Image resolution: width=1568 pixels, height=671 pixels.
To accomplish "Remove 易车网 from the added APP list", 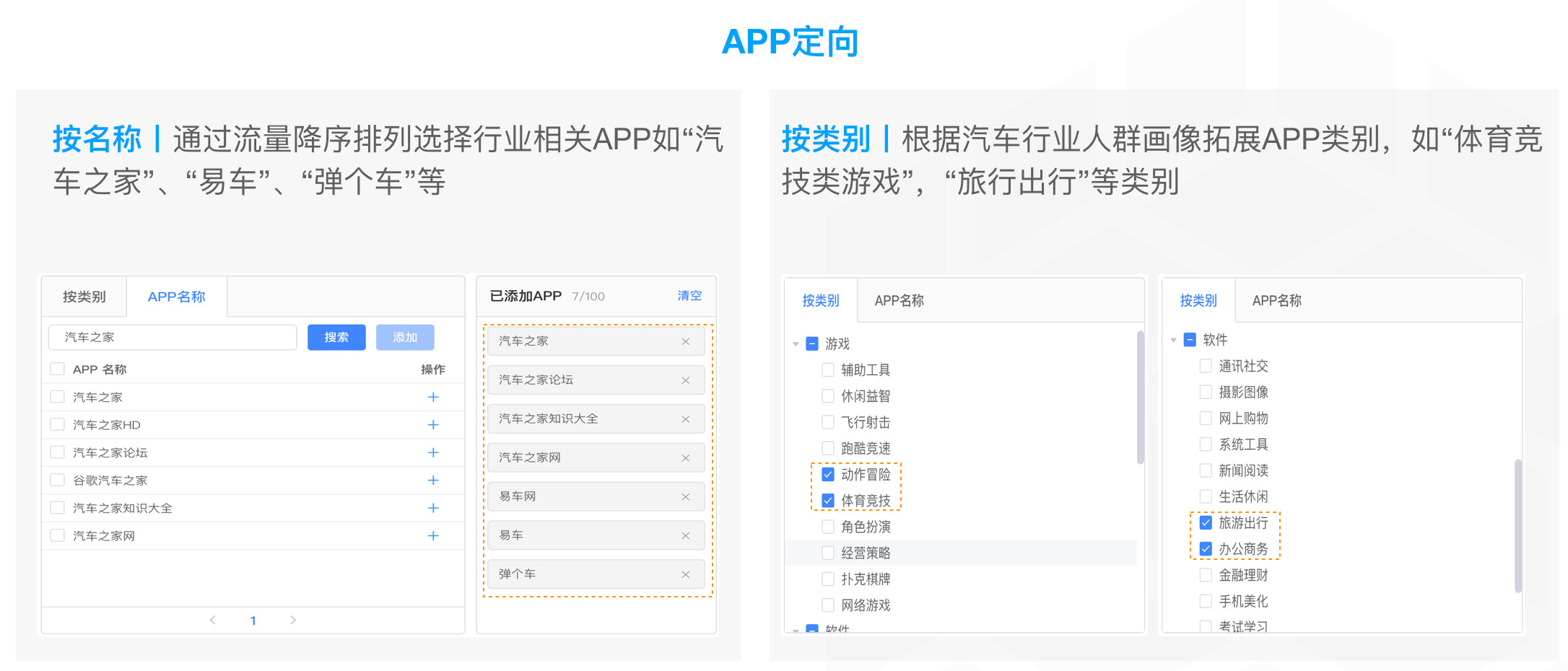I will pos(685,496).
